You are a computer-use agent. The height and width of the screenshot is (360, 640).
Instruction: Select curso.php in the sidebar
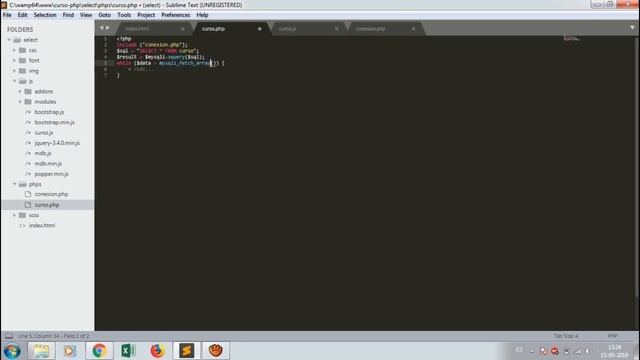47,205
